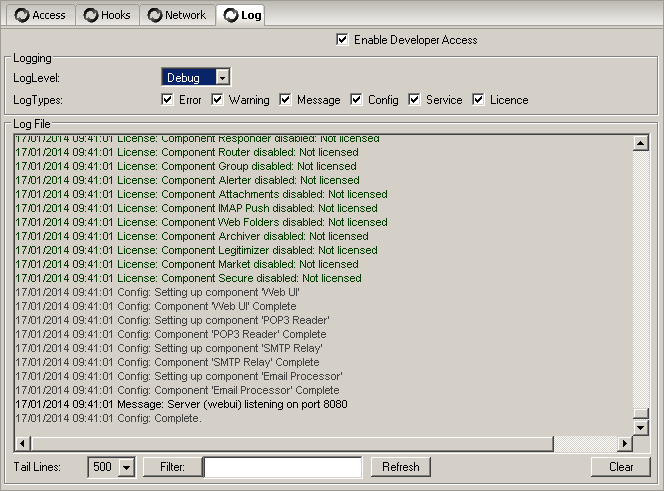The height and width of the screenshot is (491, 664).
Task: Open the Network tab
Action: pyautogui.click(x=177, y=15)
